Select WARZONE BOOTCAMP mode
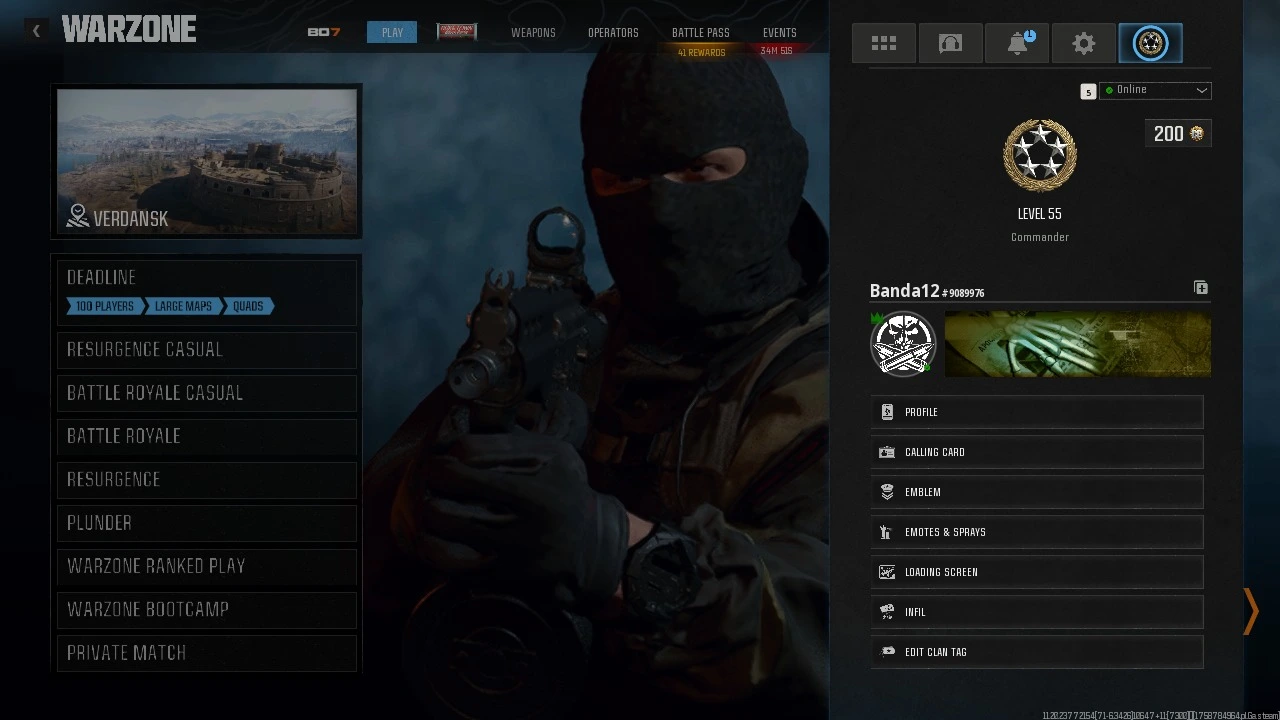1280x720 pixels. coord(207,609)
